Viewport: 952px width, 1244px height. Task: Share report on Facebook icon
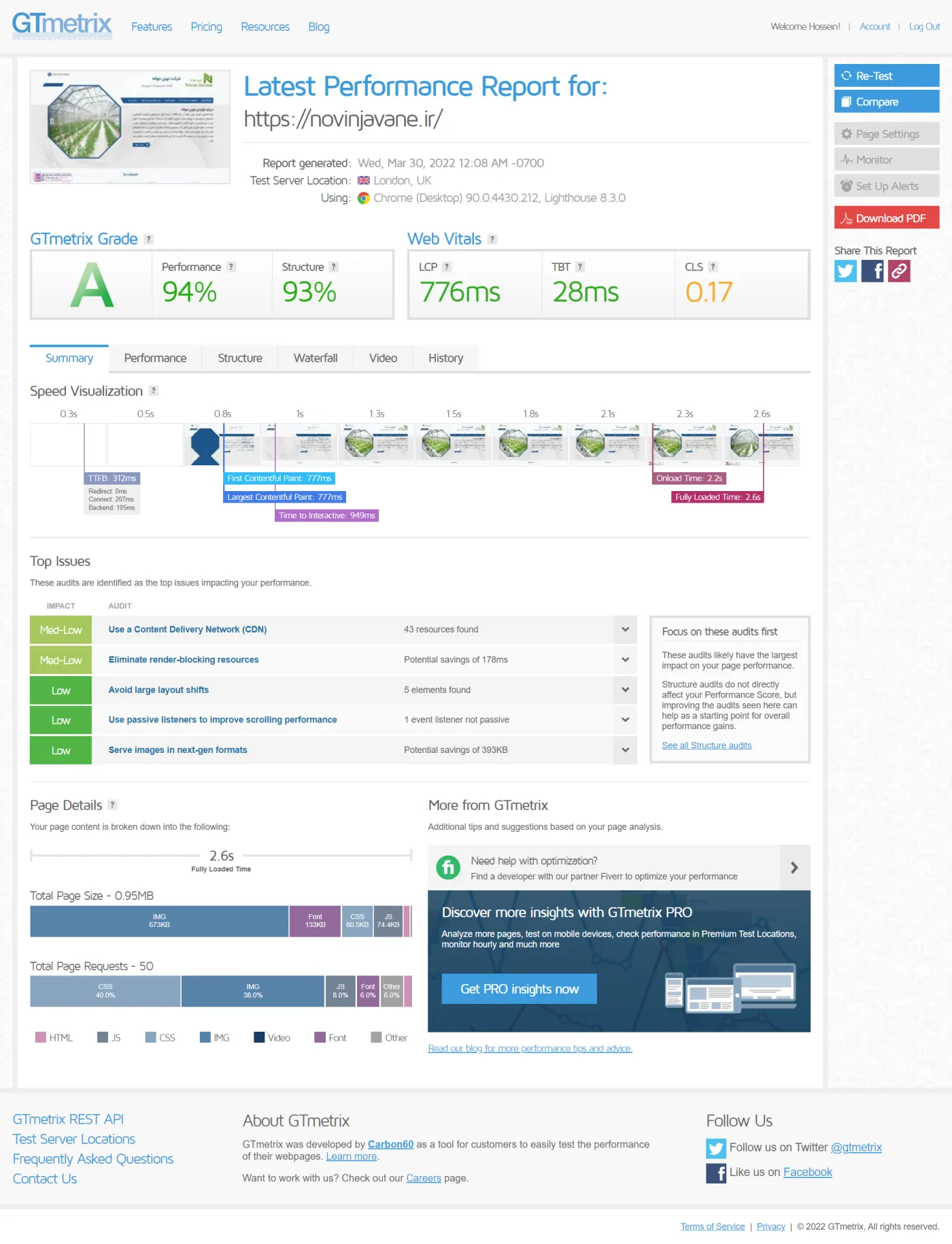tap(872, 271)
